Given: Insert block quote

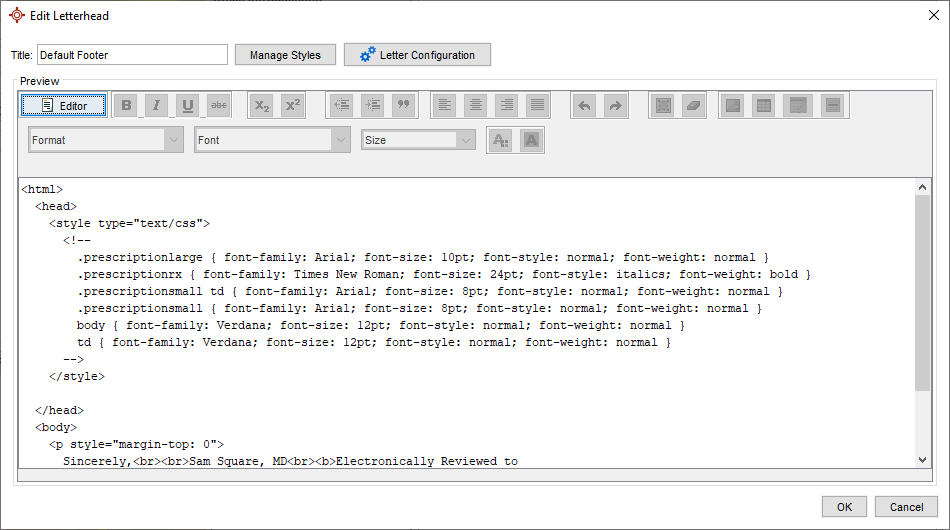Looking at the screenshot, I should (404, 105).
